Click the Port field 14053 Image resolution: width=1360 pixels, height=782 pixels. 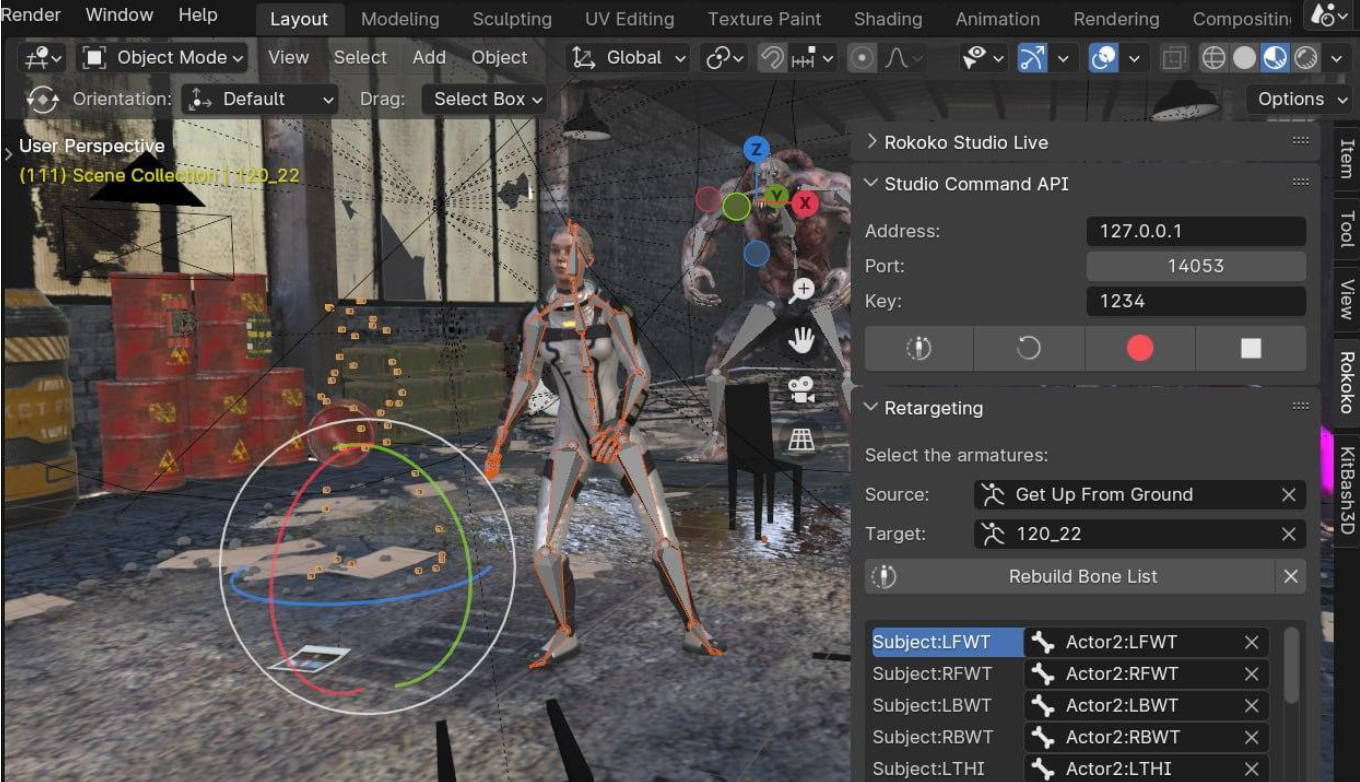pos(1196,266)
